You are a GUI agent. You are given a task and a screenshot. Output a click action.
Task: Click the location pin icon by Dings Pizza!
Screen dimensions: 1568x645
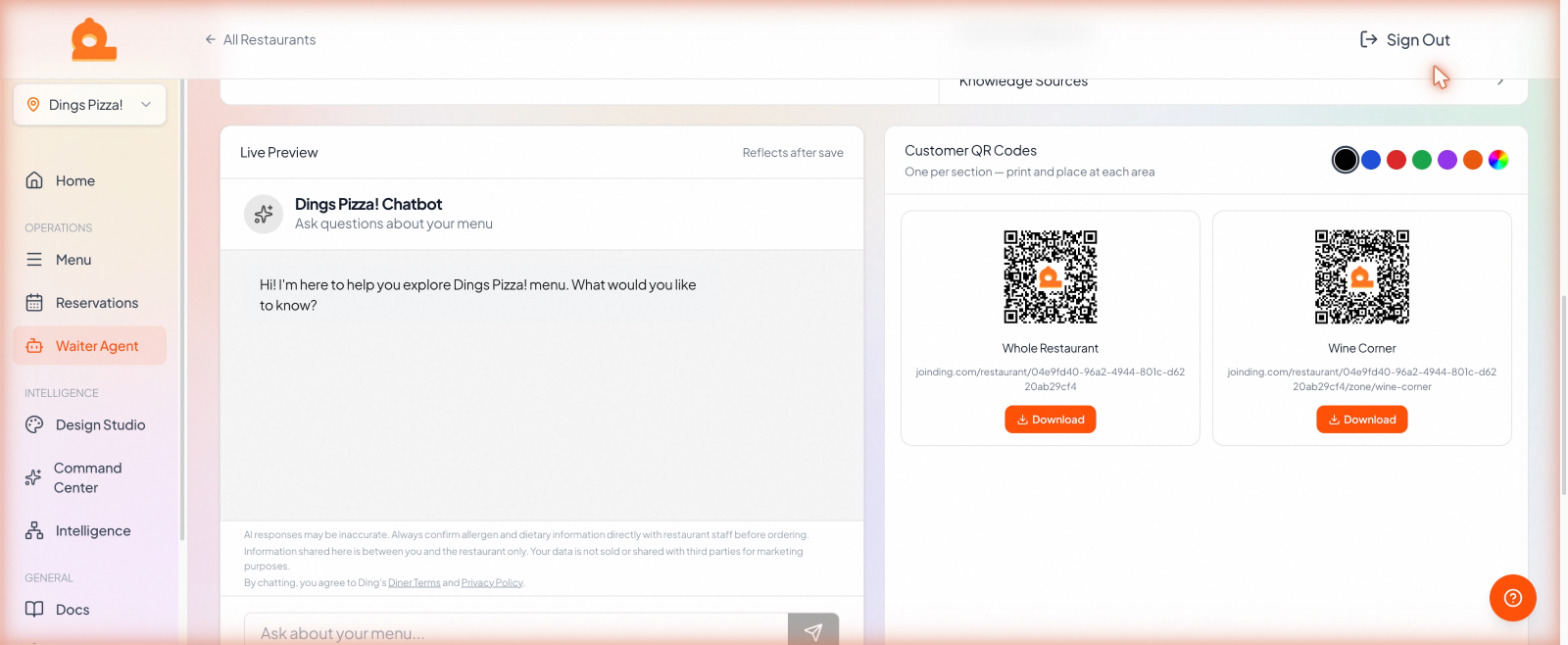(x=33, y=105)
